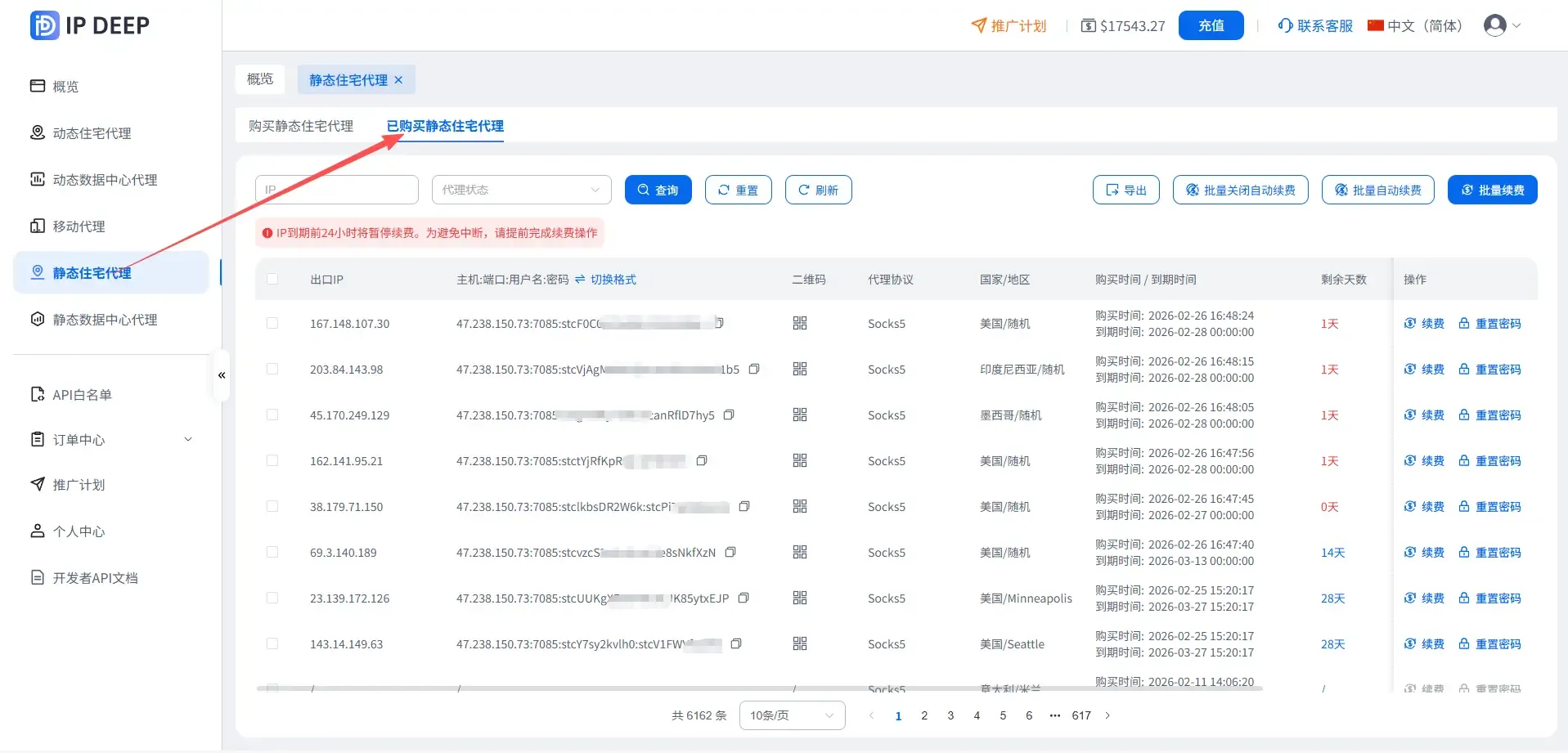Viewport: 1568px width, 753px height.
Task: Close the 静态住宅代理 tab
Action: coord(398,80)
